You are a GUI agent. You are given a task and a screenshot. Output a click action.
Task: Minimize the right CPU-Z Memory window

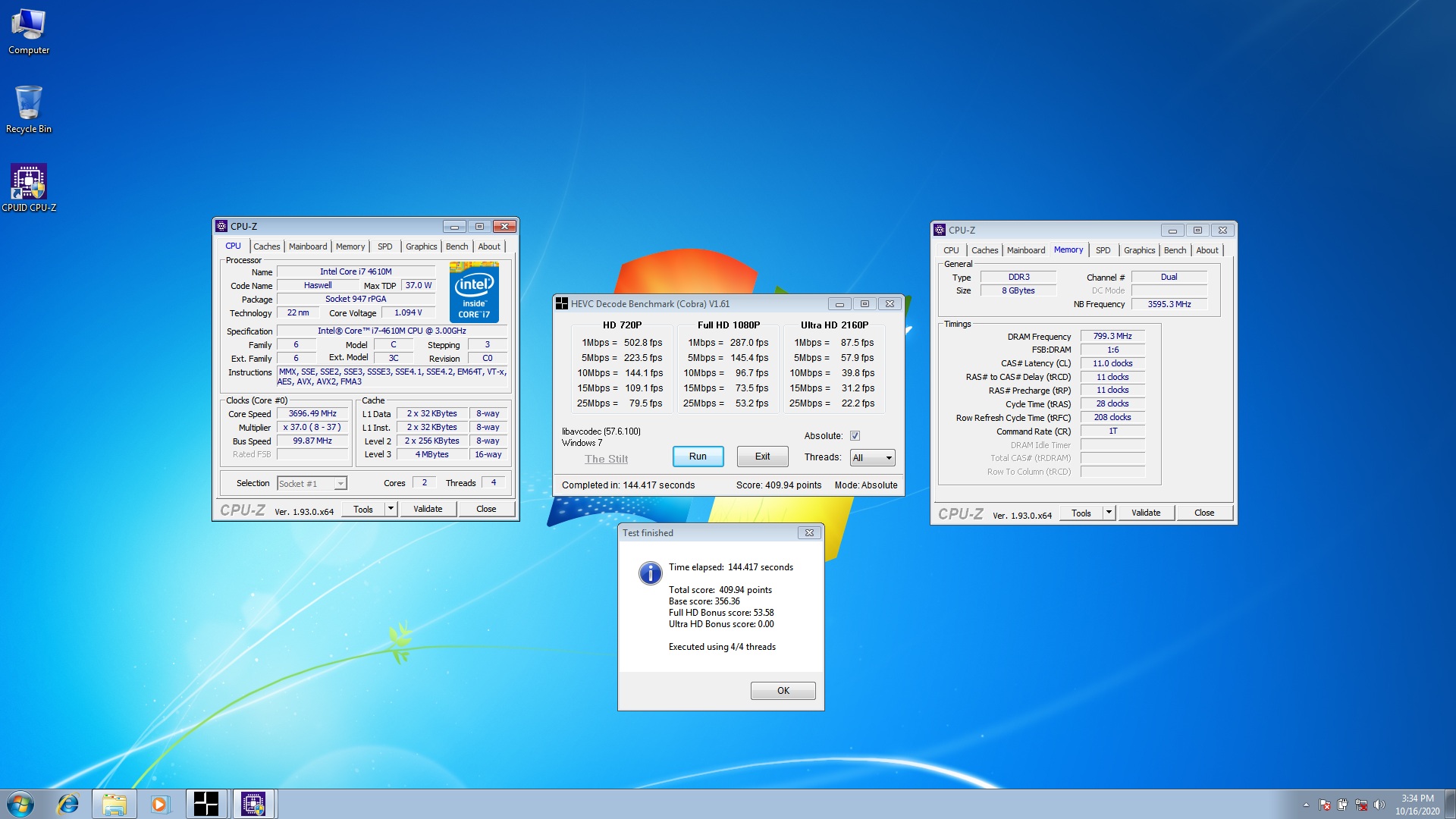1172,231
